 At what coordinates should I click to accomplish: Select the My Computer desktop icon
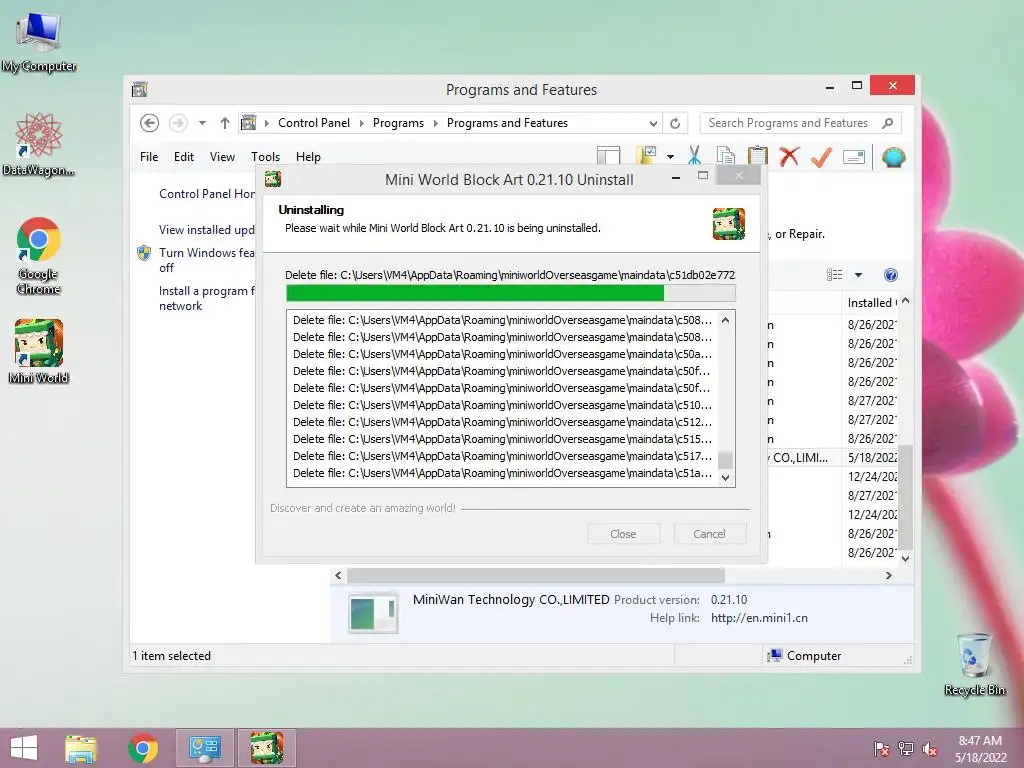point(39,42)
